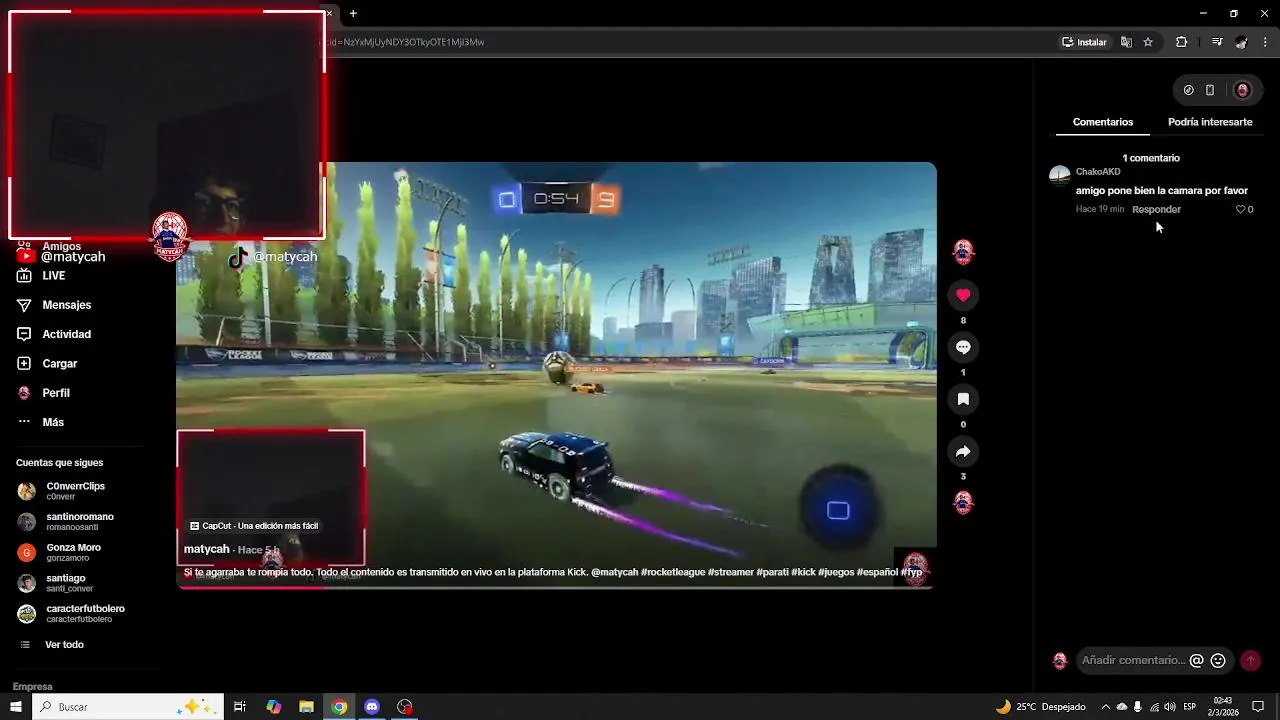1280x720 pixels.
Task: Open Copilot icon in taskbar
Action: [274, 707]
